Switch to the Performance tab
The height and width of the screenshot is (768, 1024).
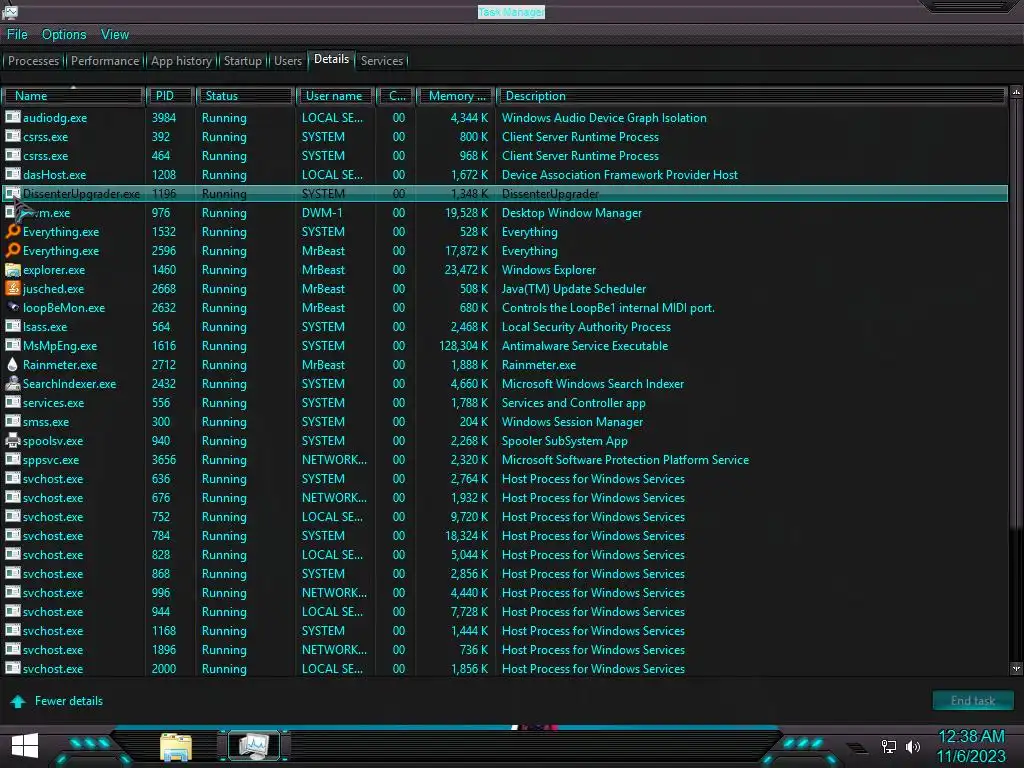[104, 61]
